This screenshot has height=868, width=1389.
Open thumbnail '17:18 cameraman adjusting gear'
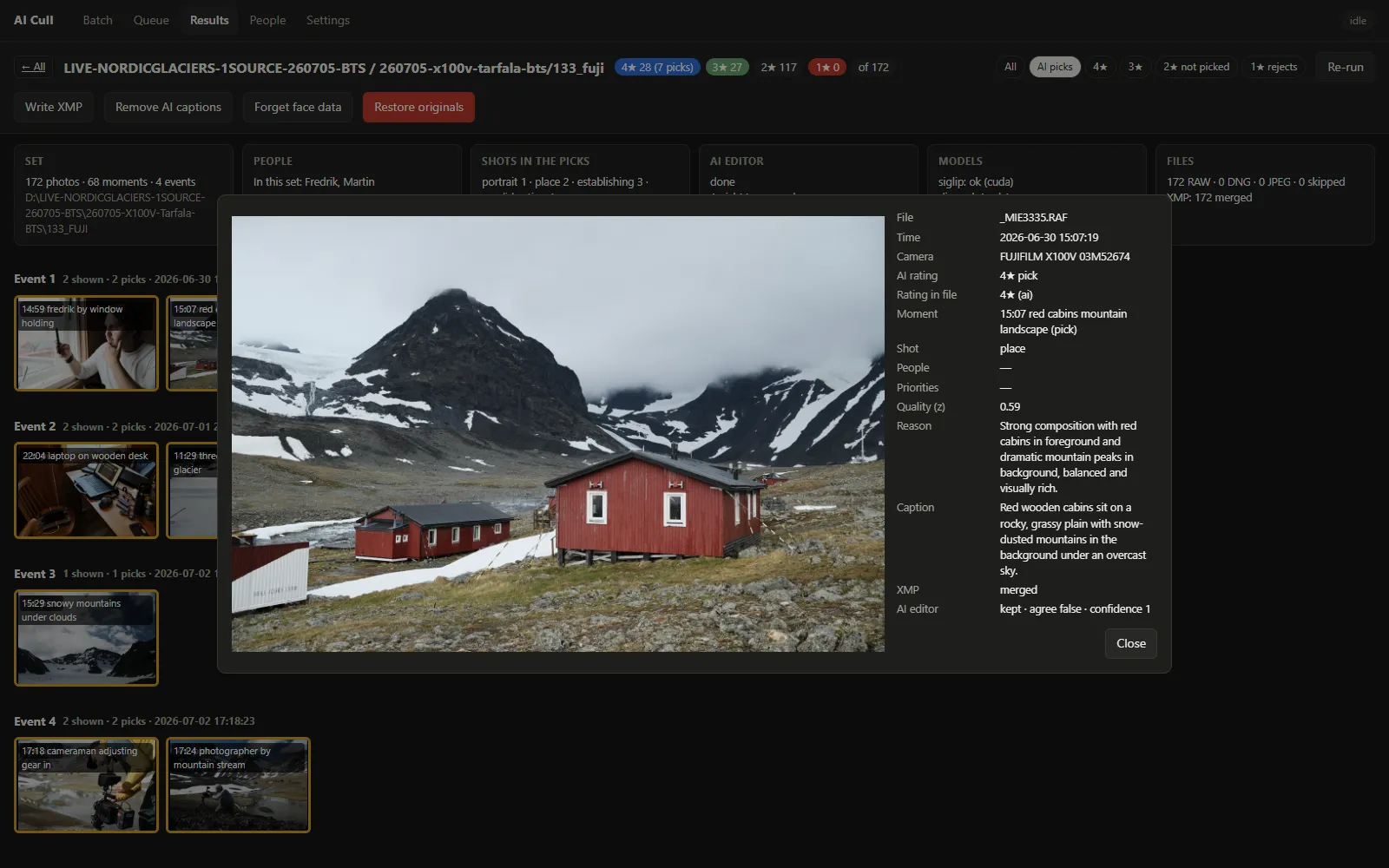(x=86, y=785)
